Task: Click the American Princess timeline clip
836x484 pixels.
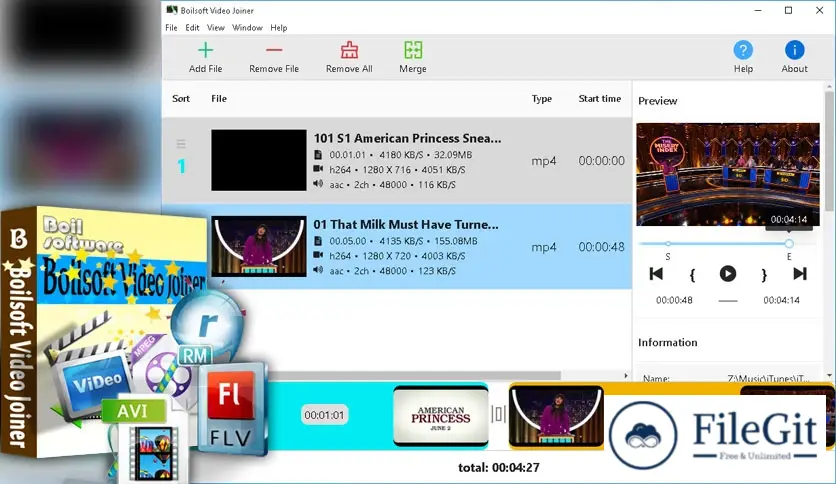Action: point(440,415)
